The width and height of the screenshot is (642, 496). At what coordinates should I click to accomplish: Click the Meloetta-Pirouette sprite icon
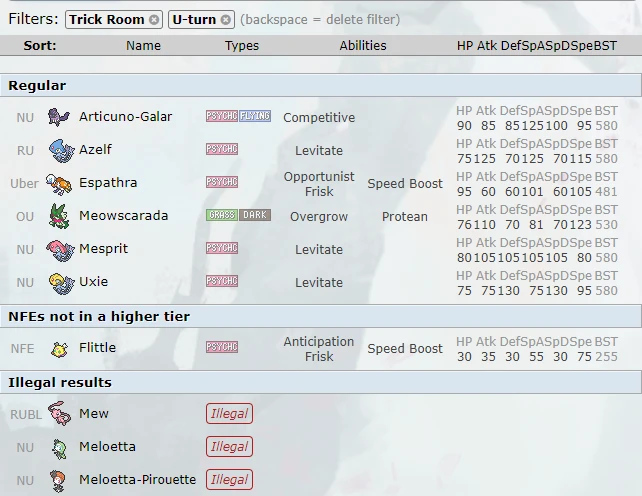click(x=59, y=480)
